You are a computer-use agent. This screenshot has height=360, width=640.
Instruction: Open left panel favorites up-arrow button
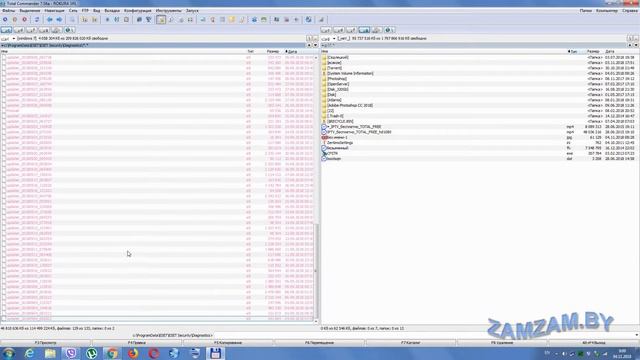[309, 45]
